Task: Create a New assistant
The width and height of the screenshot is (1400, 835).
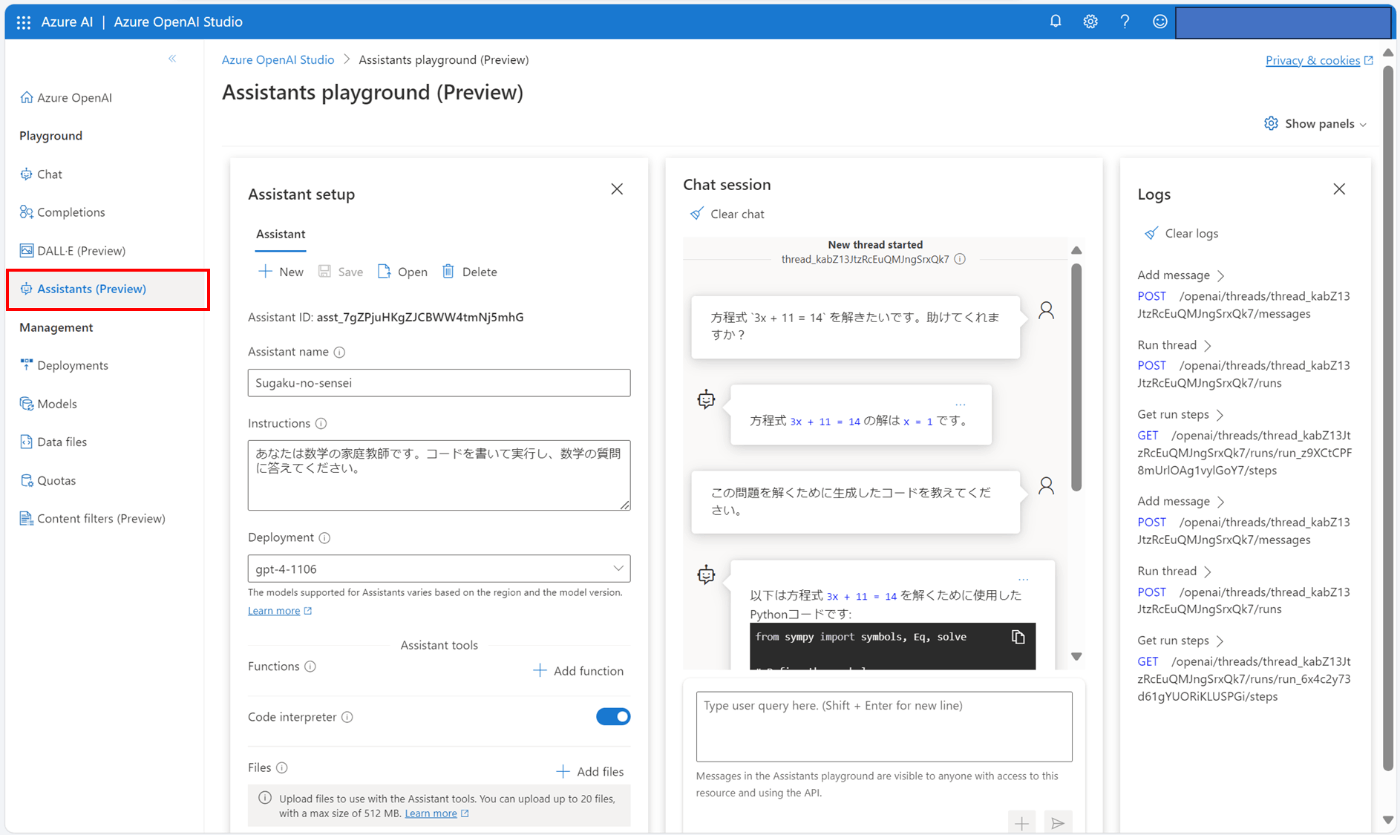Action: click(281, 272)
